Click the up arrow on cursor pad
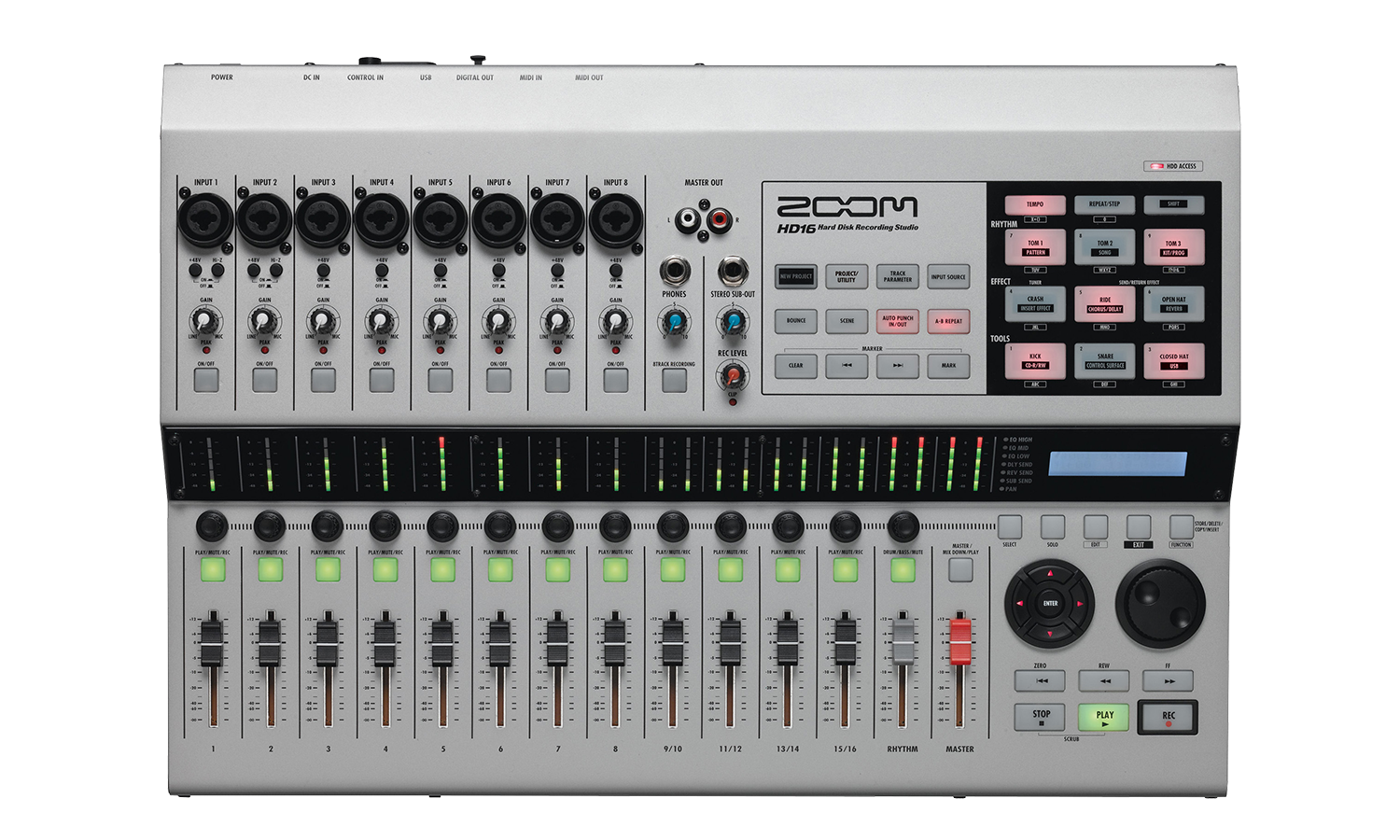 point(1050,574)
